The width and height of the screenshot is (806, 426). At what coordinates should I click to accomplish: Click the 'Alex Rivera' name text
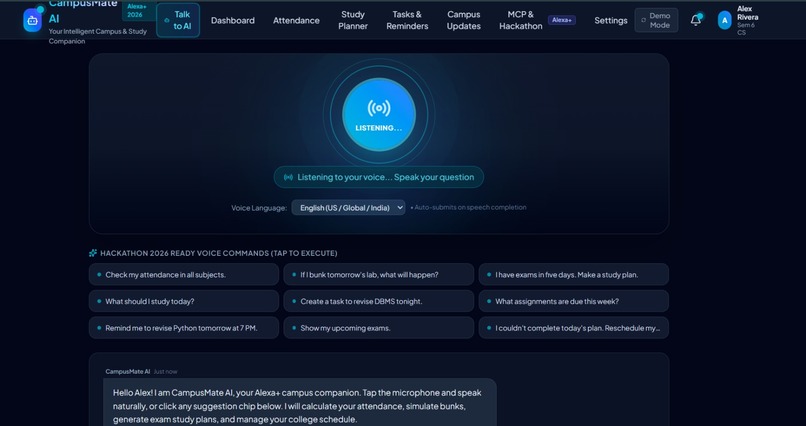tap(747, 13)
